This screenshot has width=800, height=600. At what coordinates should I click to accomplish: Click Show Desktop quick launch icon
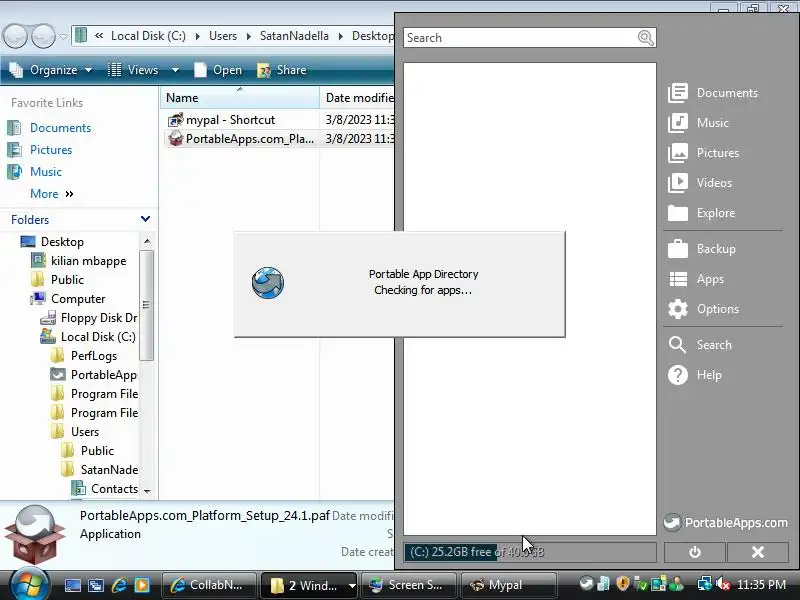[72, 585]
